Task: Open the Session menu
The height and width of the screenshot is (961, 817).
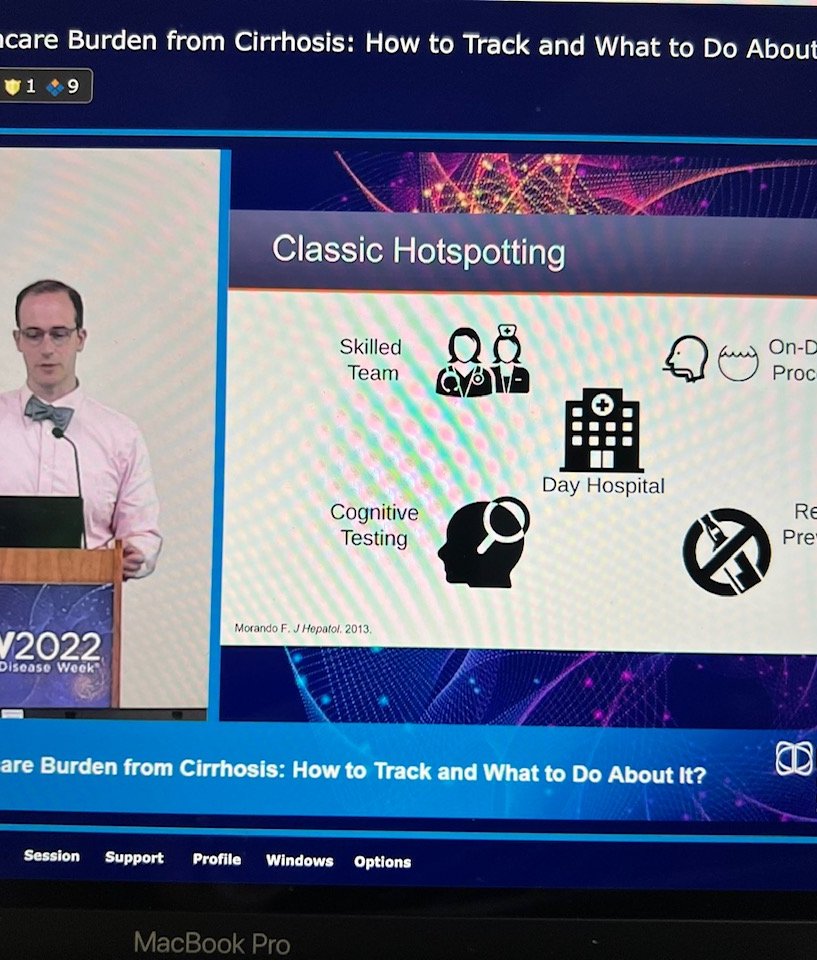Action: click(51, 856)
